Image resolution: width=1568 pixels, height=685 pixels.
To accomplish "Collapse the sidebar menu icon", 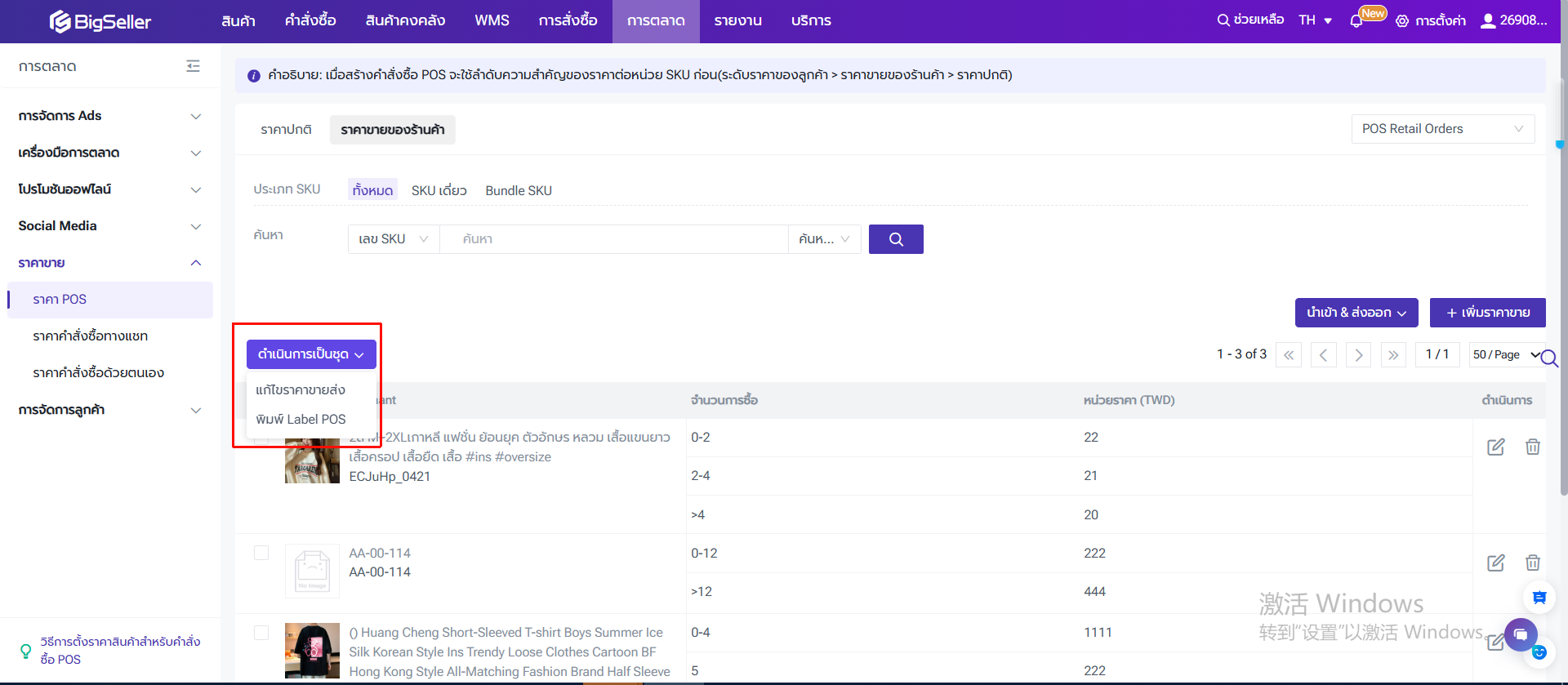I will pyautogui.click(x=193, y=66).
